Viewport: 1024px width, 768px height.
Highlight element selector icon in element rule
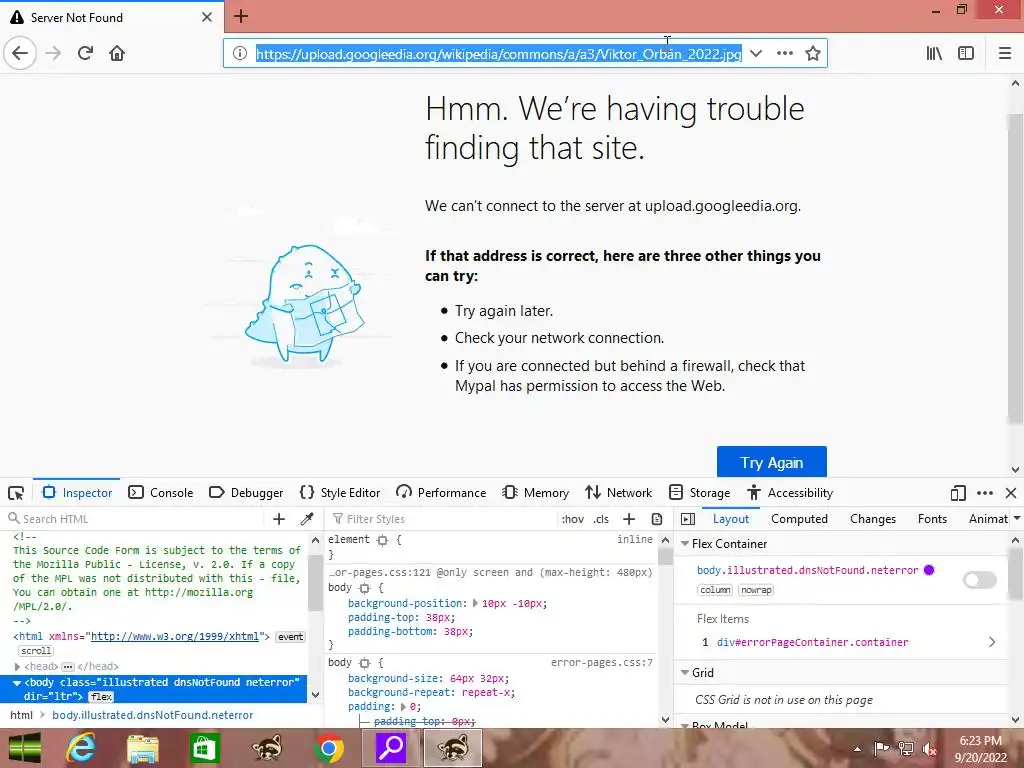383,540
